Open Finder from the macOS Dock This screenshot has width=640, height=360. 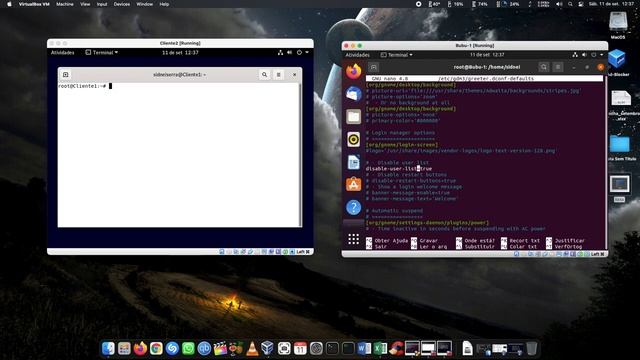point(108,348)
